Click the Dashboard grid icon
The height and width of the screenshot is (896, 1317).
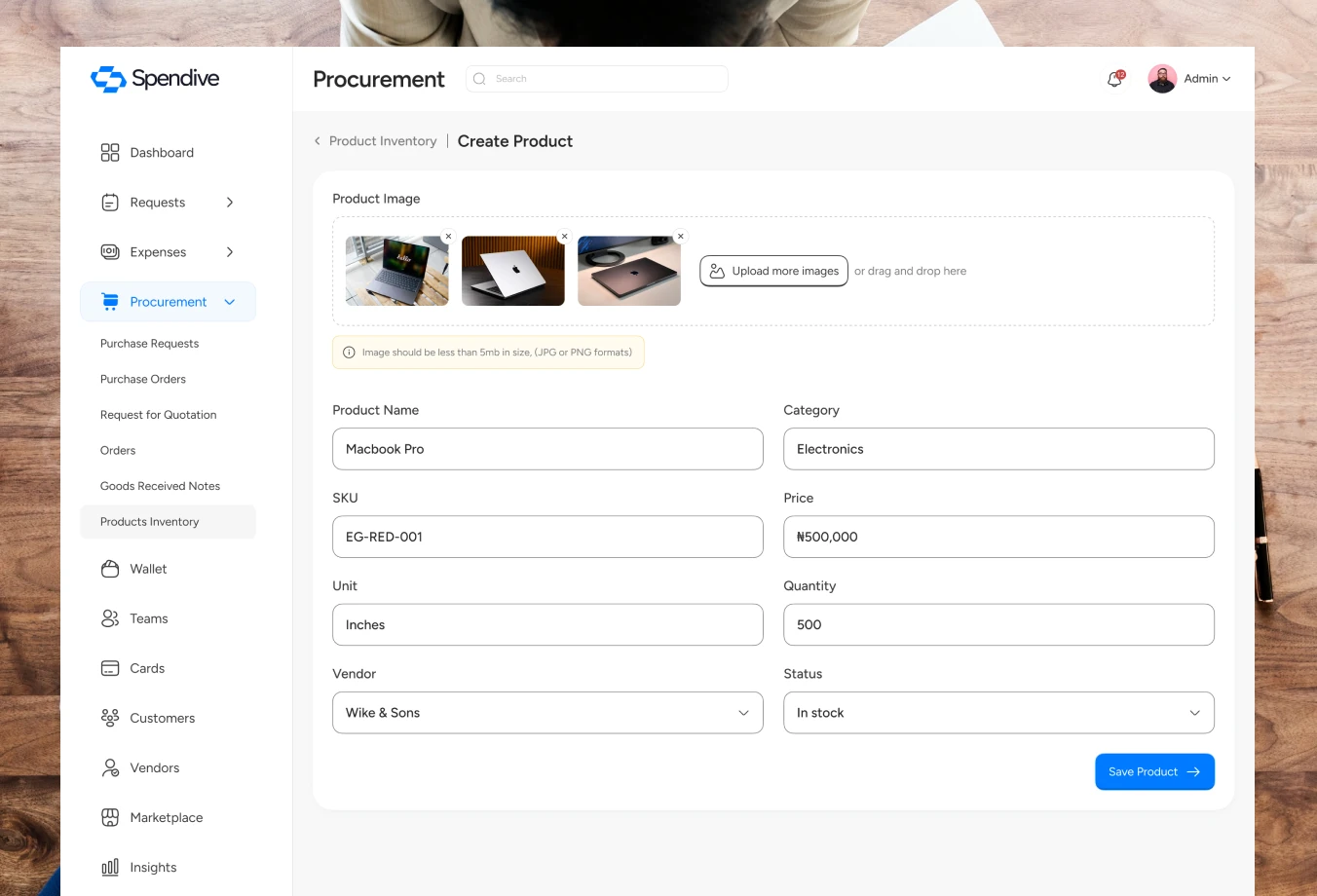[110, 153]
